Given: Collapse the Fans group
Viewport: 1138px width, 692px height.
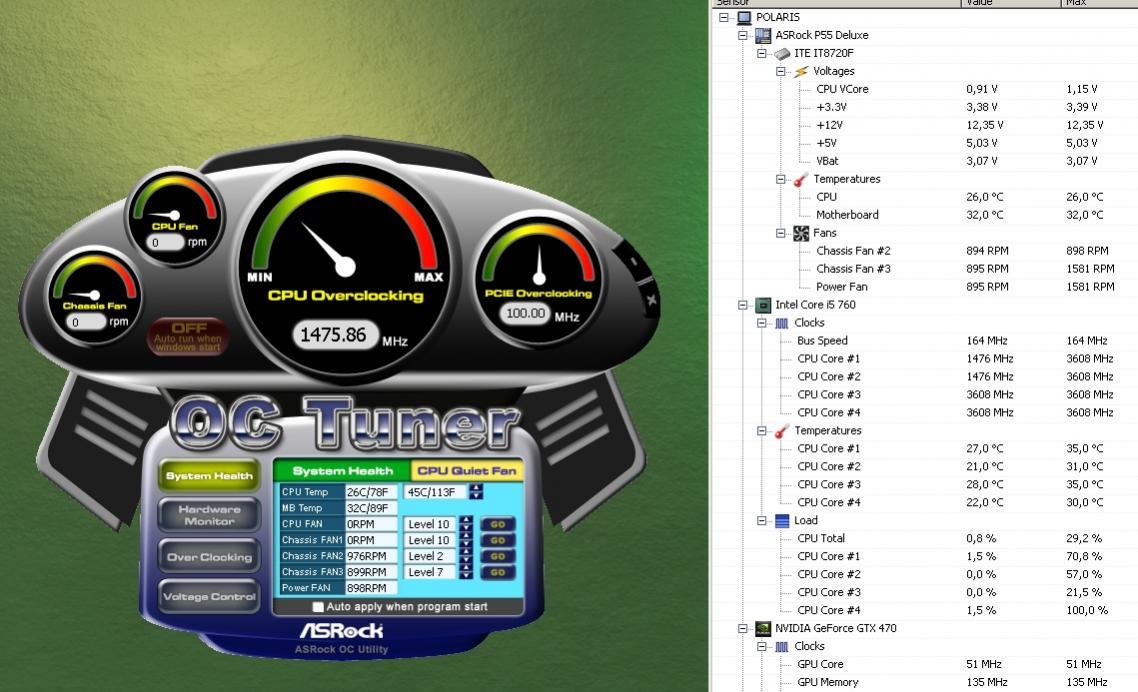Looking at the screenshot, I should (780, 233).
